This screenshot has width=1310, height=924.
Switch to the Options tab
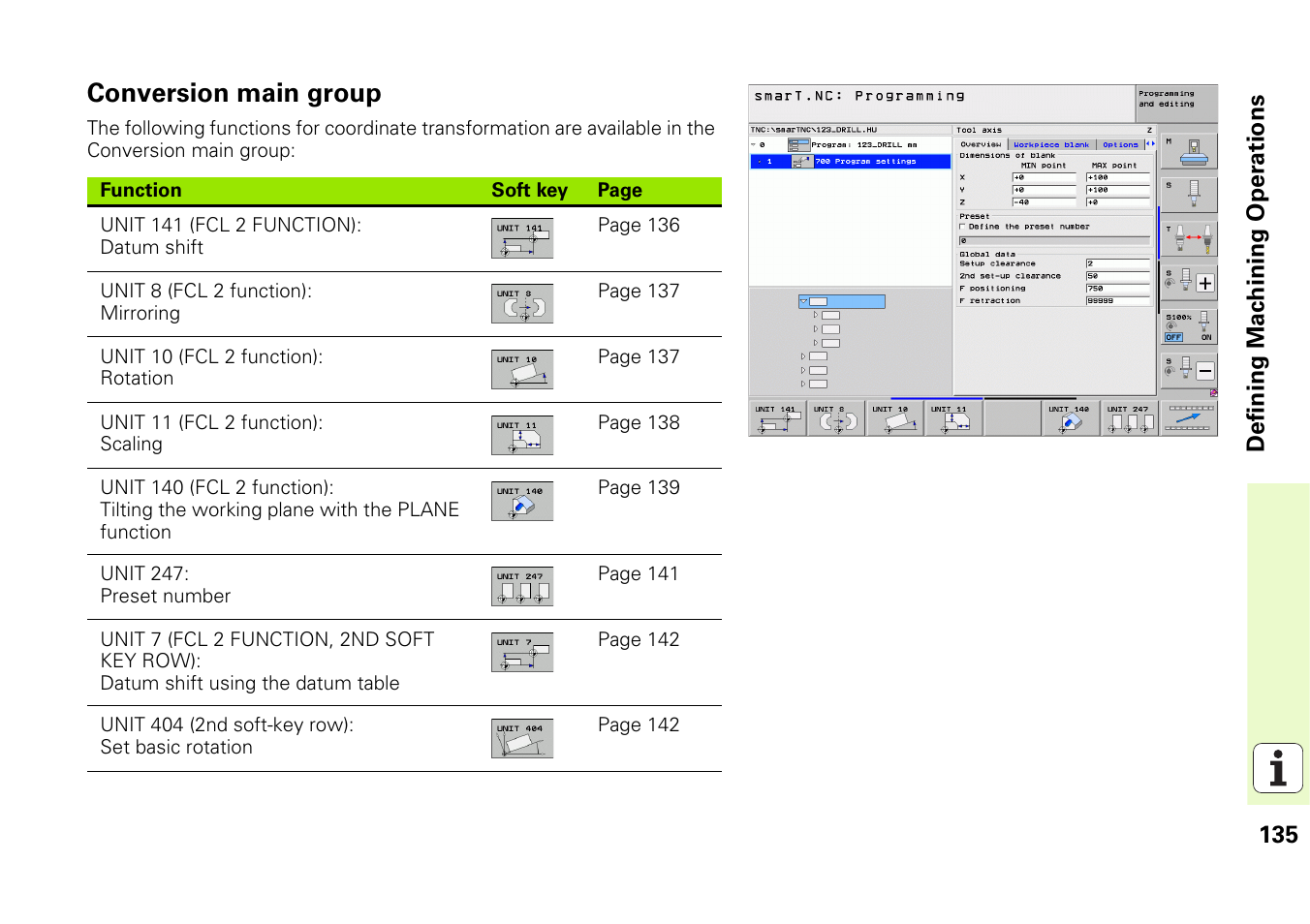coord(1120,144)
